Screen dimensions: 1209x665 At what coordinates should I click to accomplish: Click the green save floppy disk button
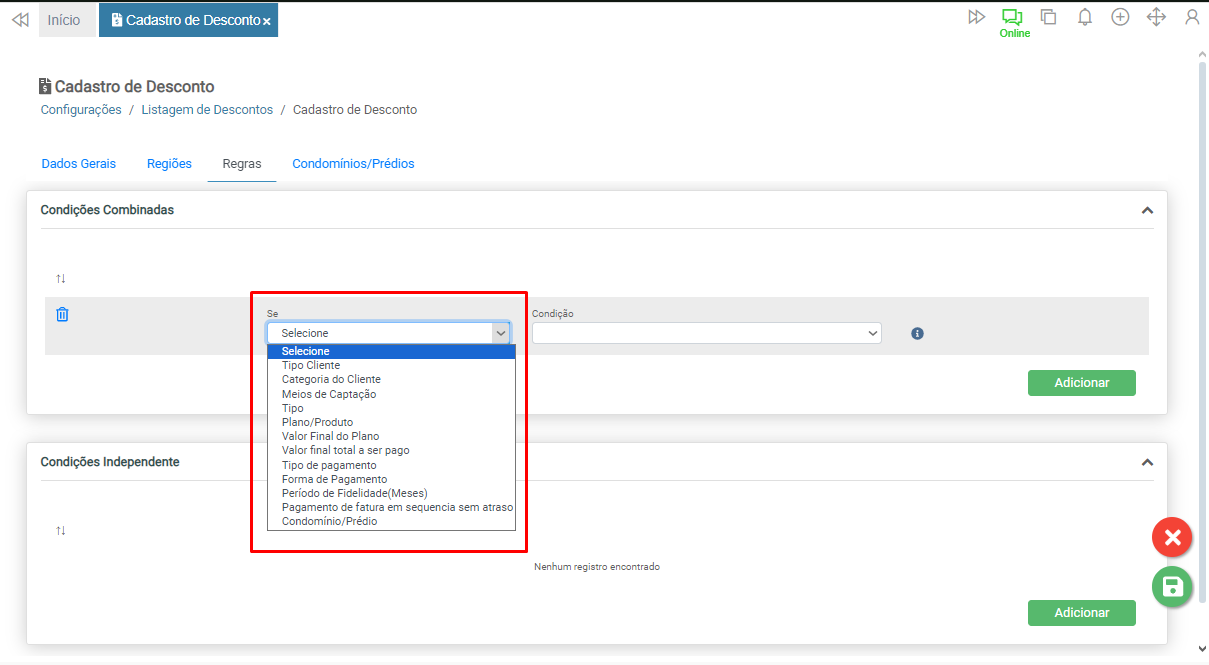tap(1172, 587)
